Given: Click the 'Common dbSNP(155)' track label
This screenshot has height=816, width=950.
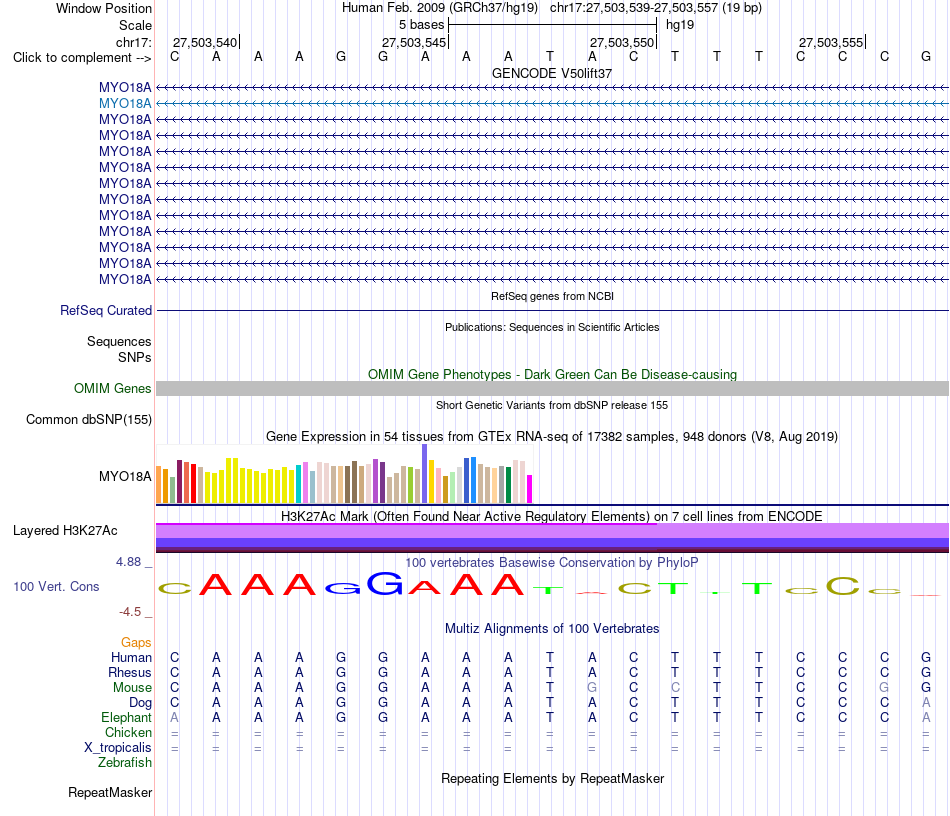Looking at the screenshot, I should coord(88,419).
